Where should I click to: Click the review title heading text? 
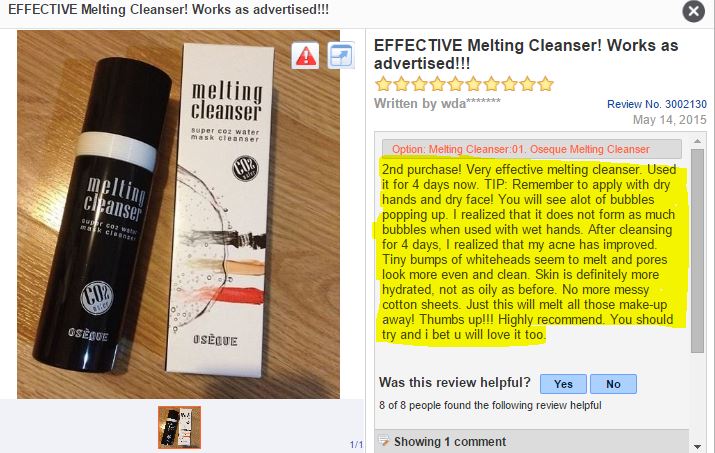[x=526, y=54]
